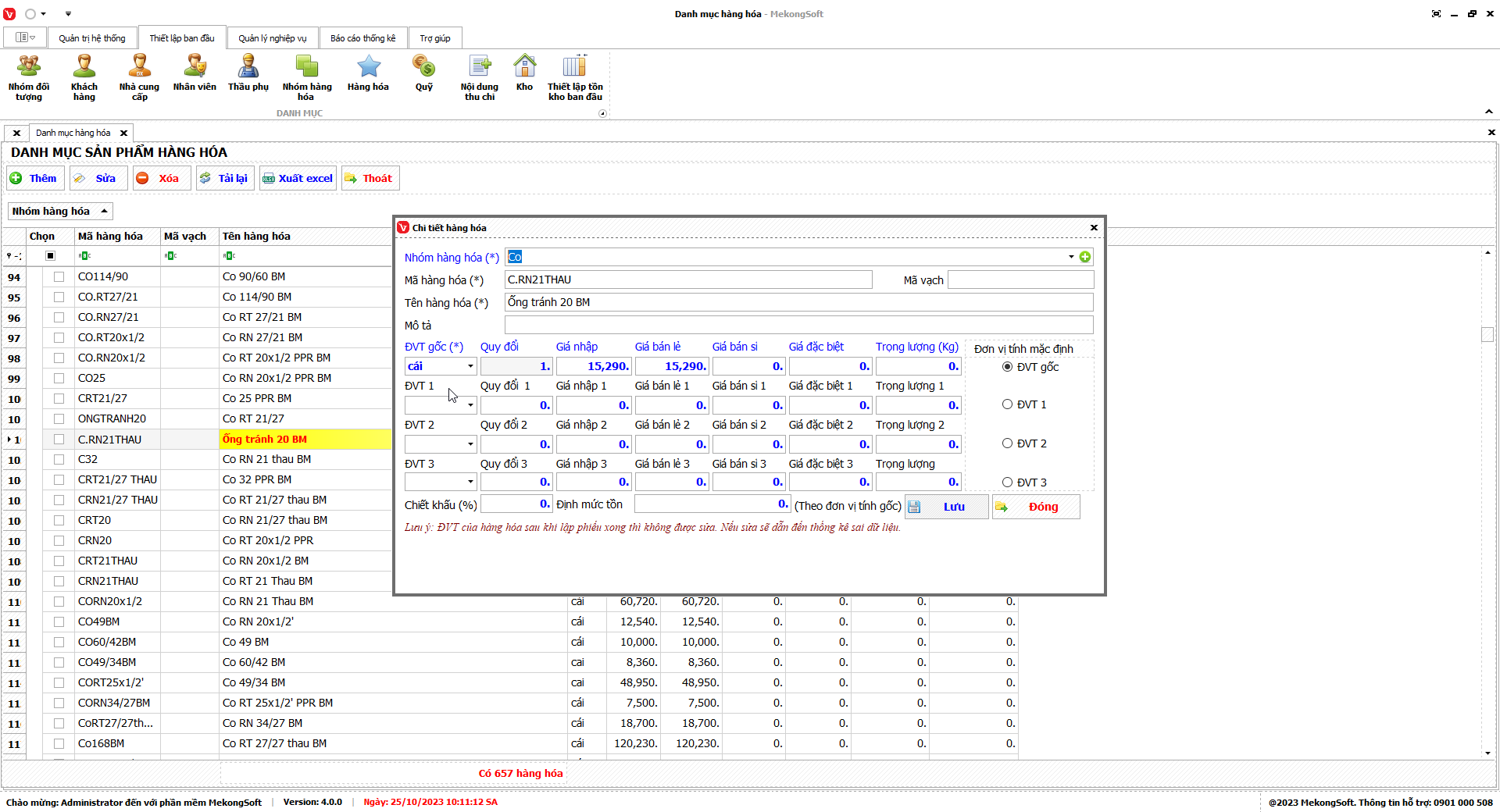Click the Mô tả description field
The image size is (1500, 812).
[798, 326]
